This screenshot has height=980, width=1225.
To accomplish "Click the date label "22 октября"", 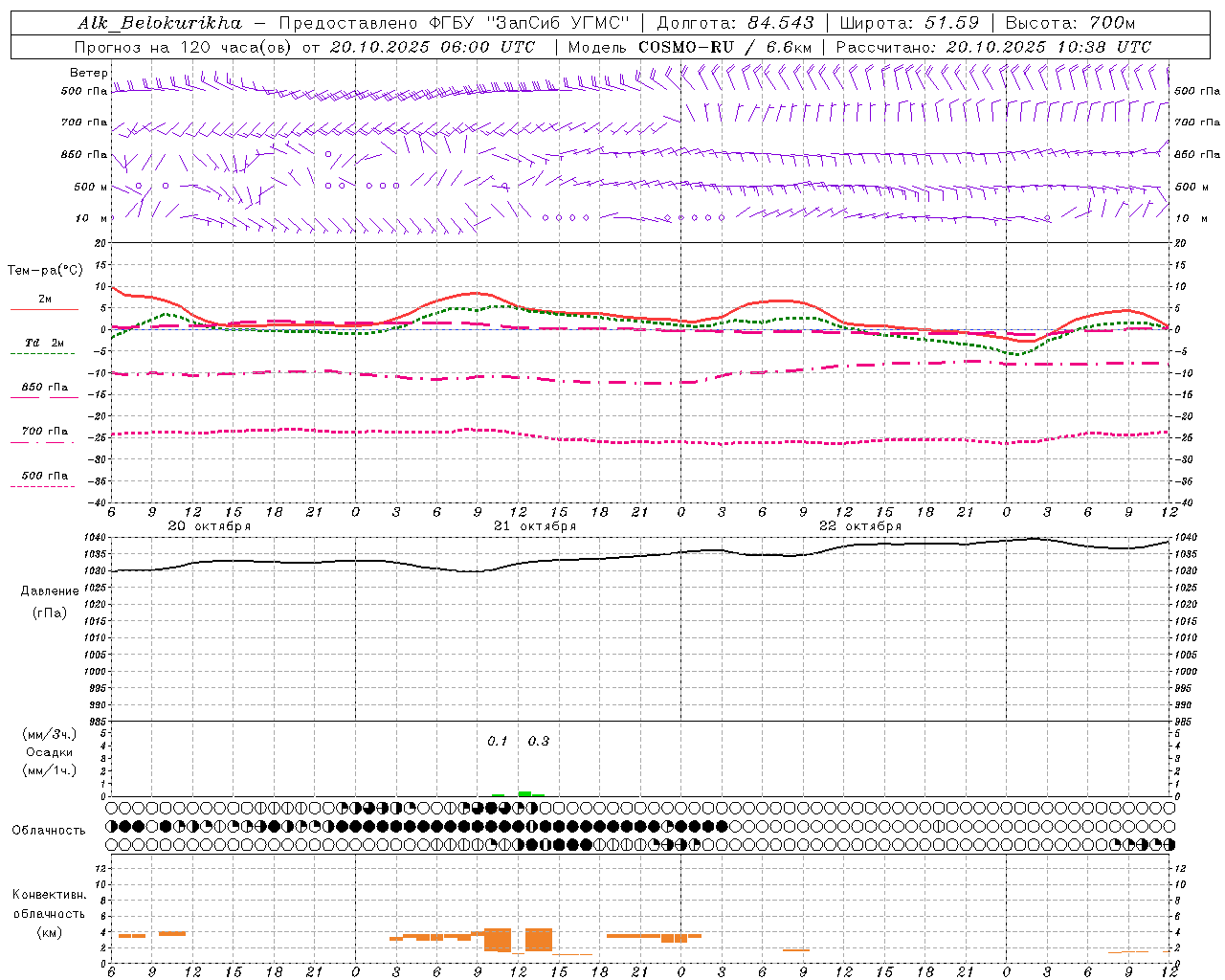I will tap(860, 526).
